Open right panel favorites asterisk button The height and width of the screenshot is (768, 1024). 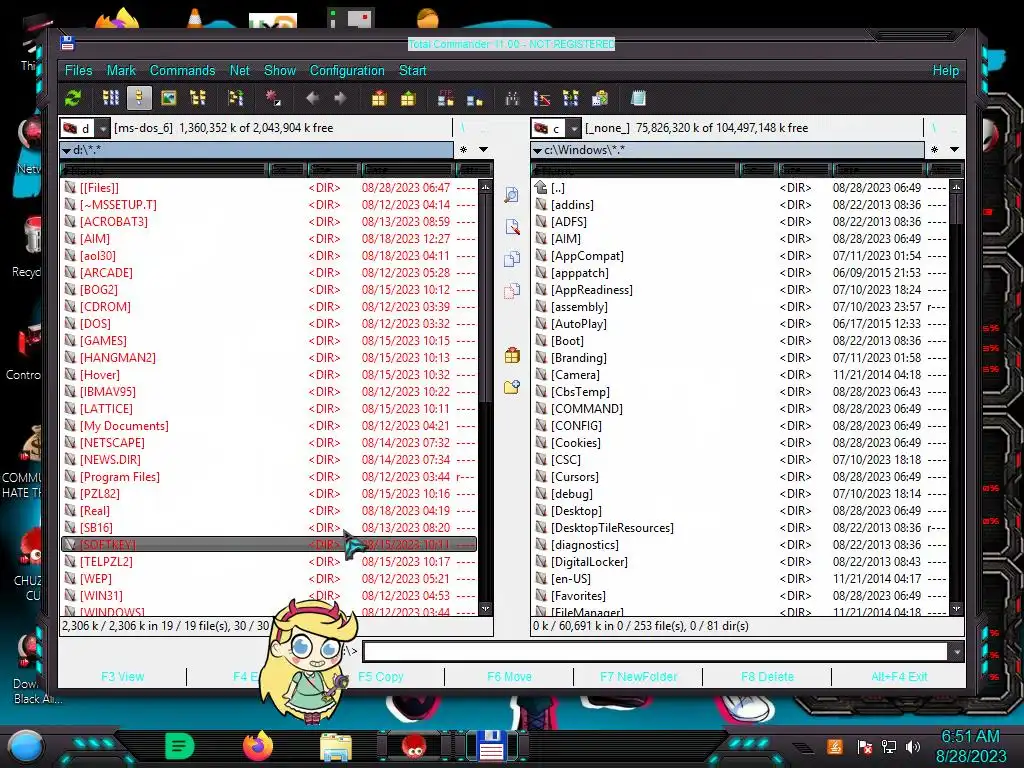click(935, 150)
